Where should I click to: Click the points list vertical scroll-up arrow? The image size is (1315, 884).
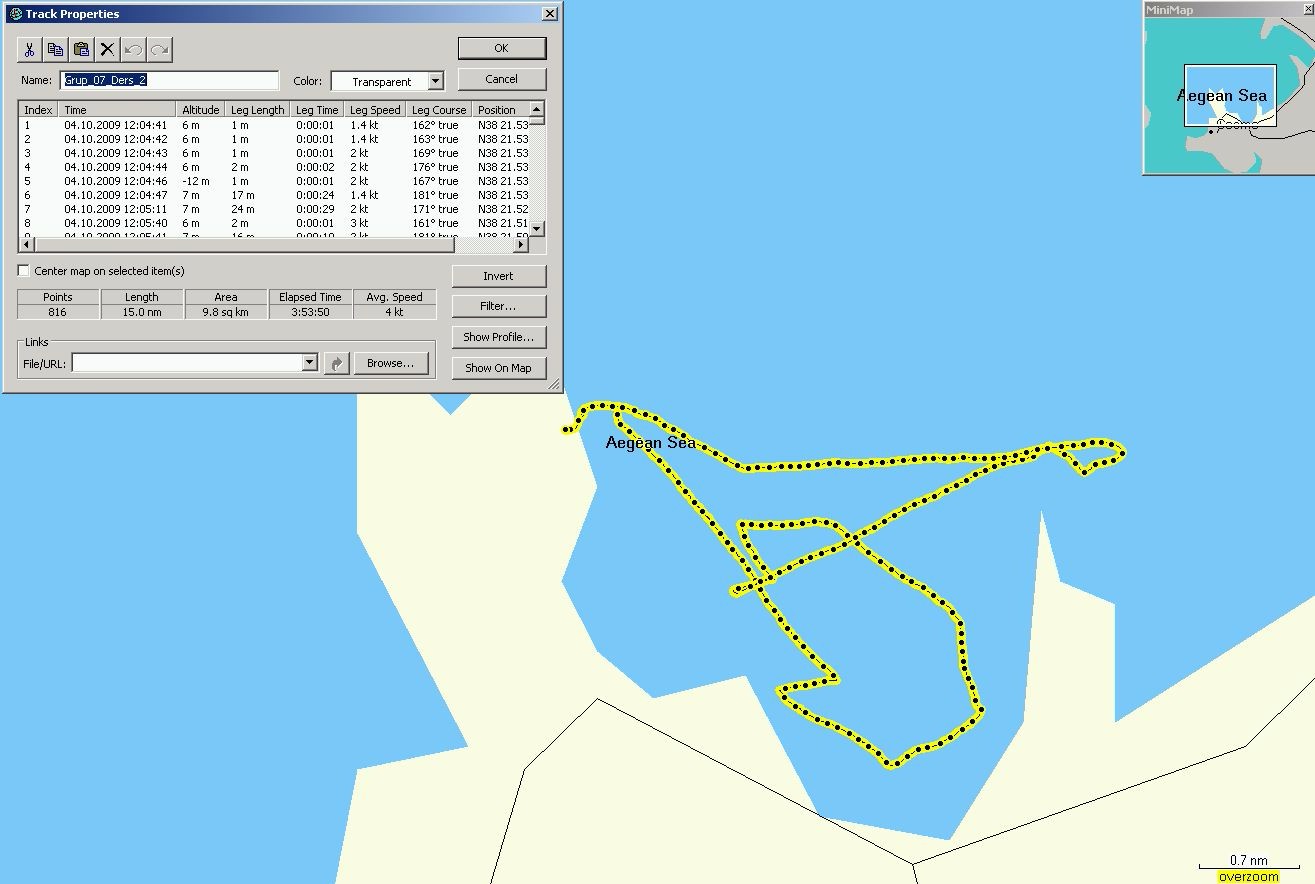pos(537,109)
